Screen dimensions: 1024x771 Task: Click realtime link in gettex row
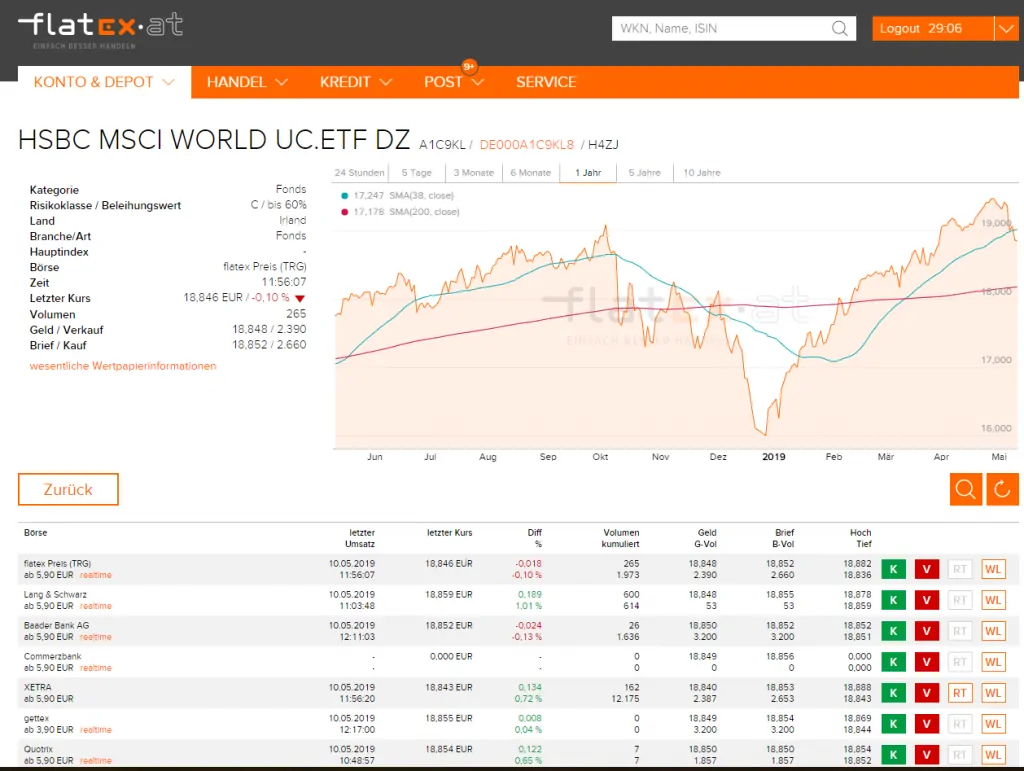(x=96, y=730)
